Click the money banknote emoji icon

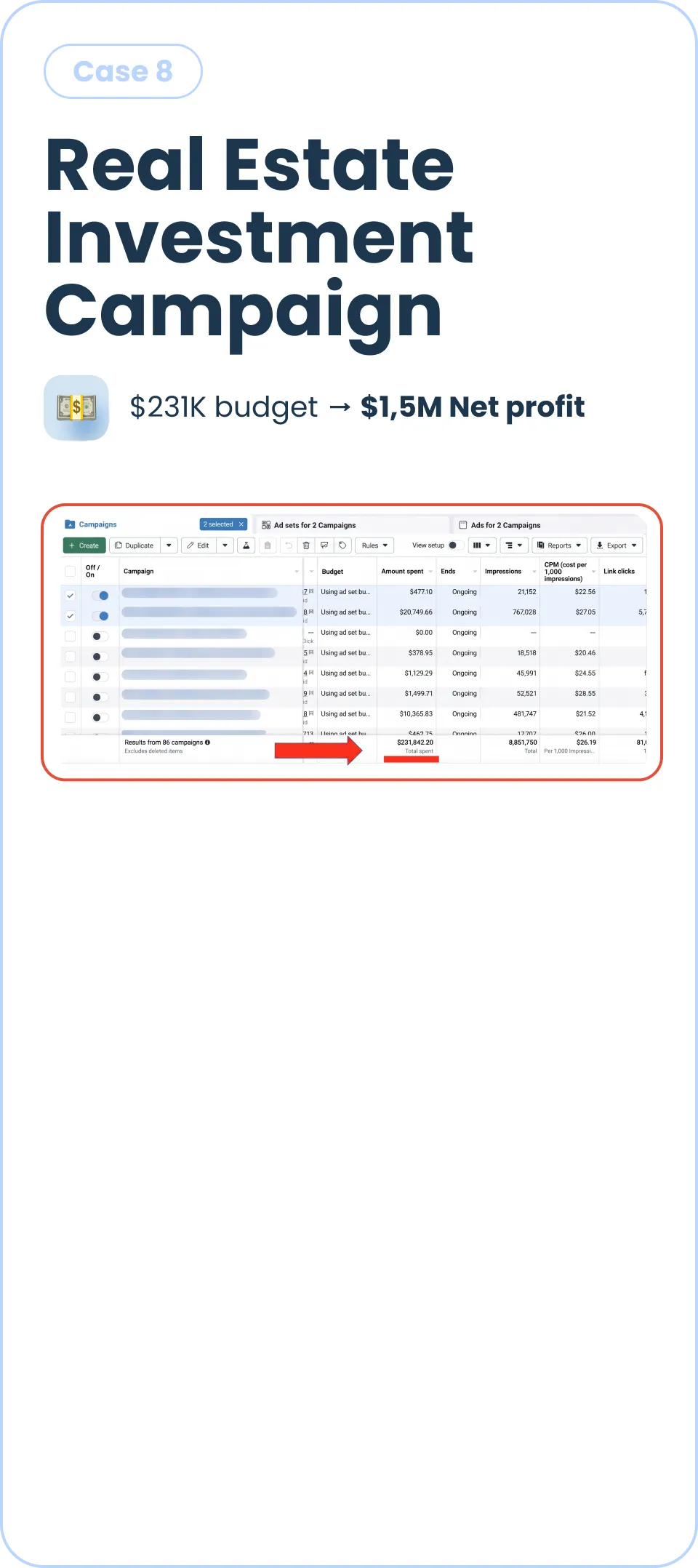click(x=76, y=408)
